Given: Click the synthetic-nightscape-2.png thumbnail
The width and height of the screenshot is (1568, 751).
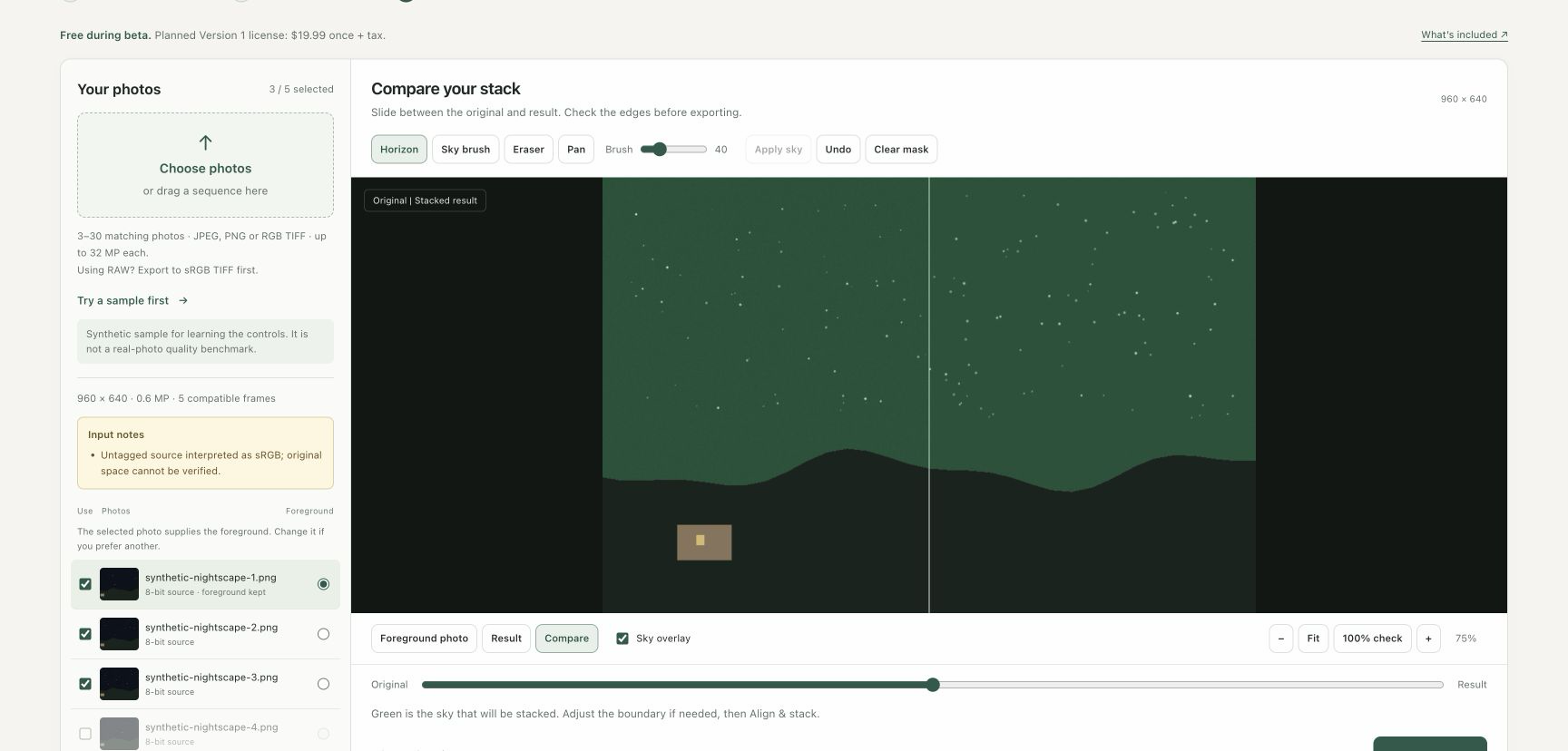Looking at the screenshot, I should coord(119,634).
